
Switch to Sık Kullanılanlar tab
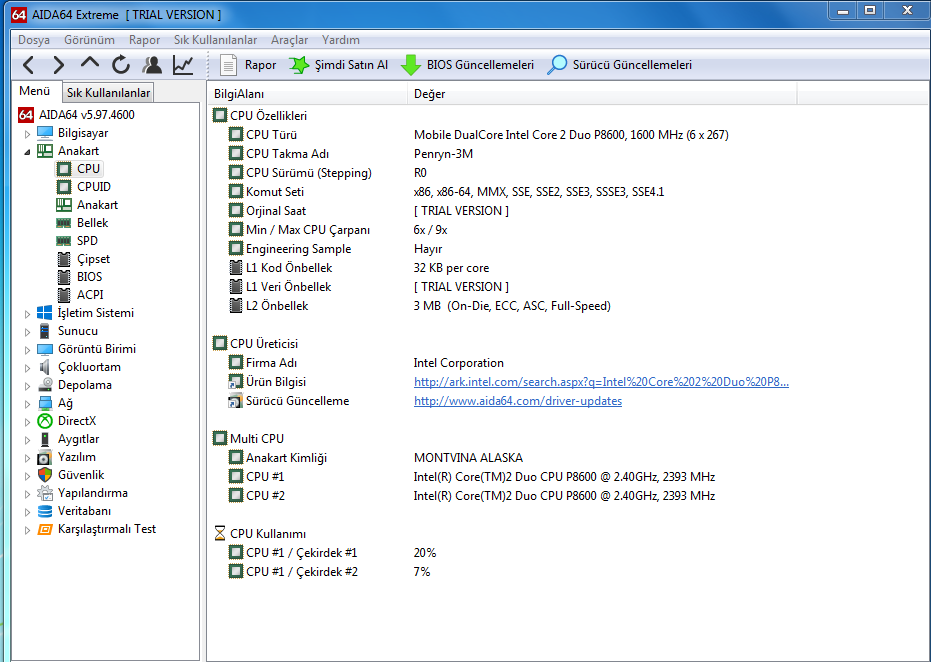coord(108,93)
